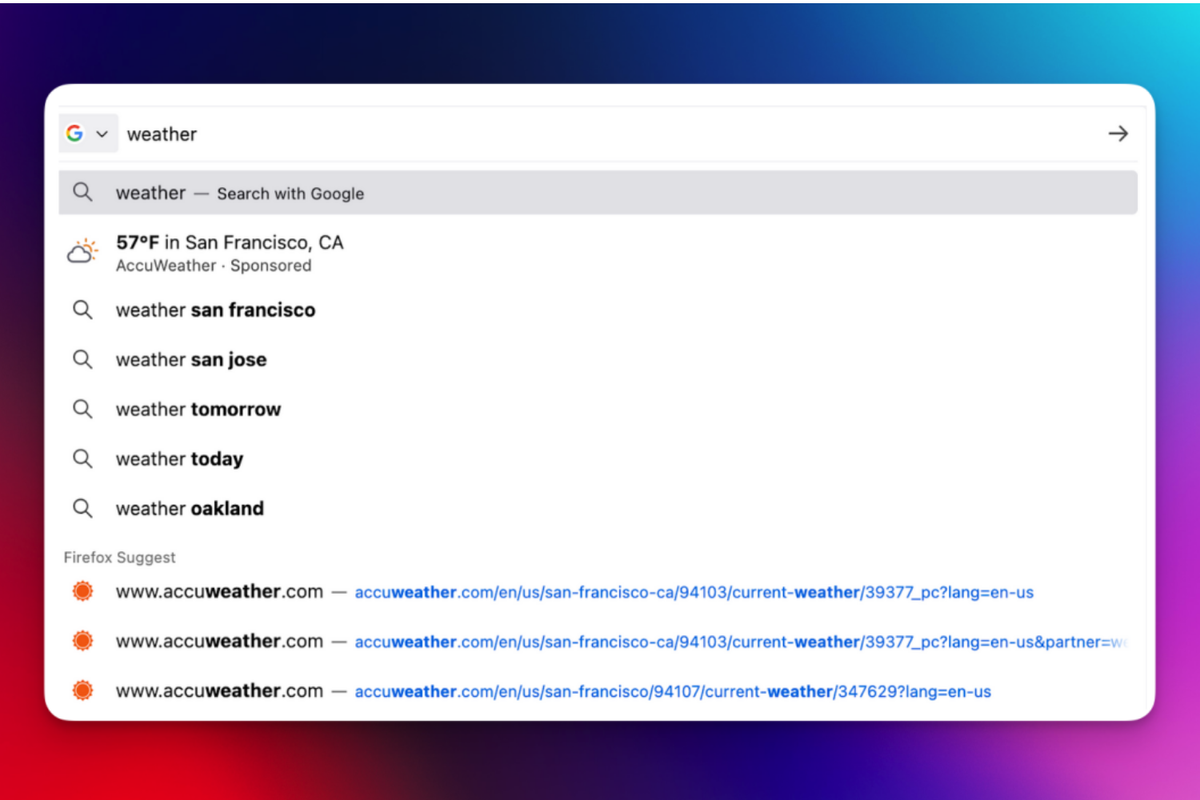The height and width of the screenshot is (800, 1200).
Task: Click AccuWeather favicon of '347629?lang=en-us' row
Action: pyautogui.click(x=83, y=691)
